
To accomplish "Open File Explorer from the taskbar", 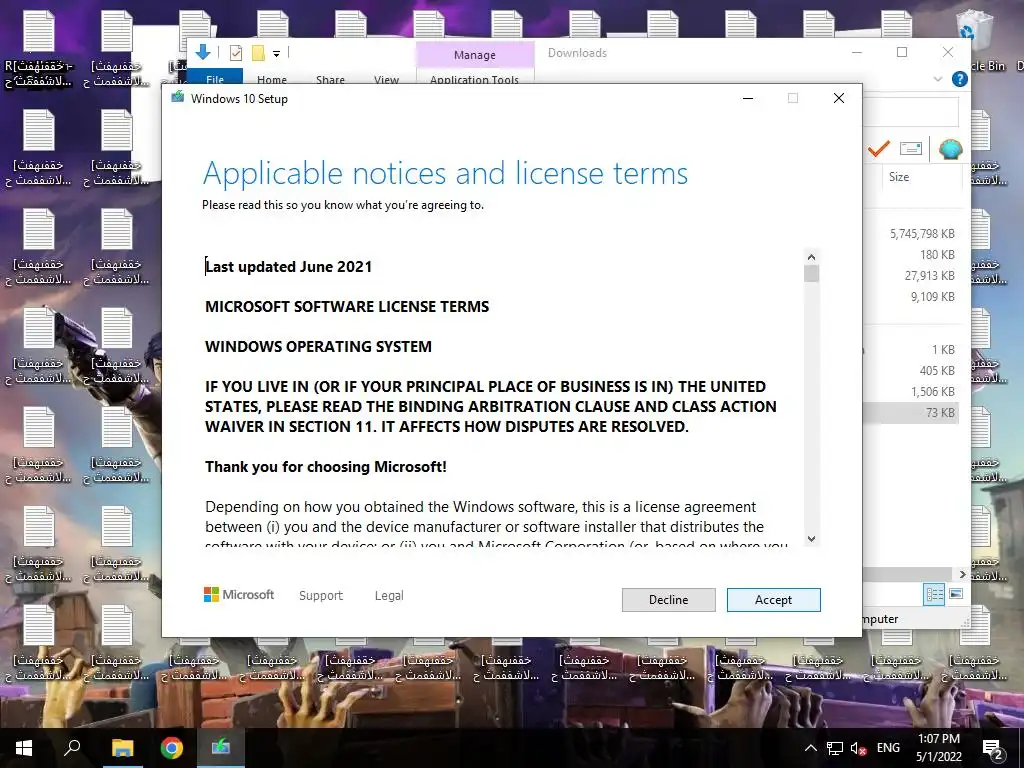I will click(122, 748).
